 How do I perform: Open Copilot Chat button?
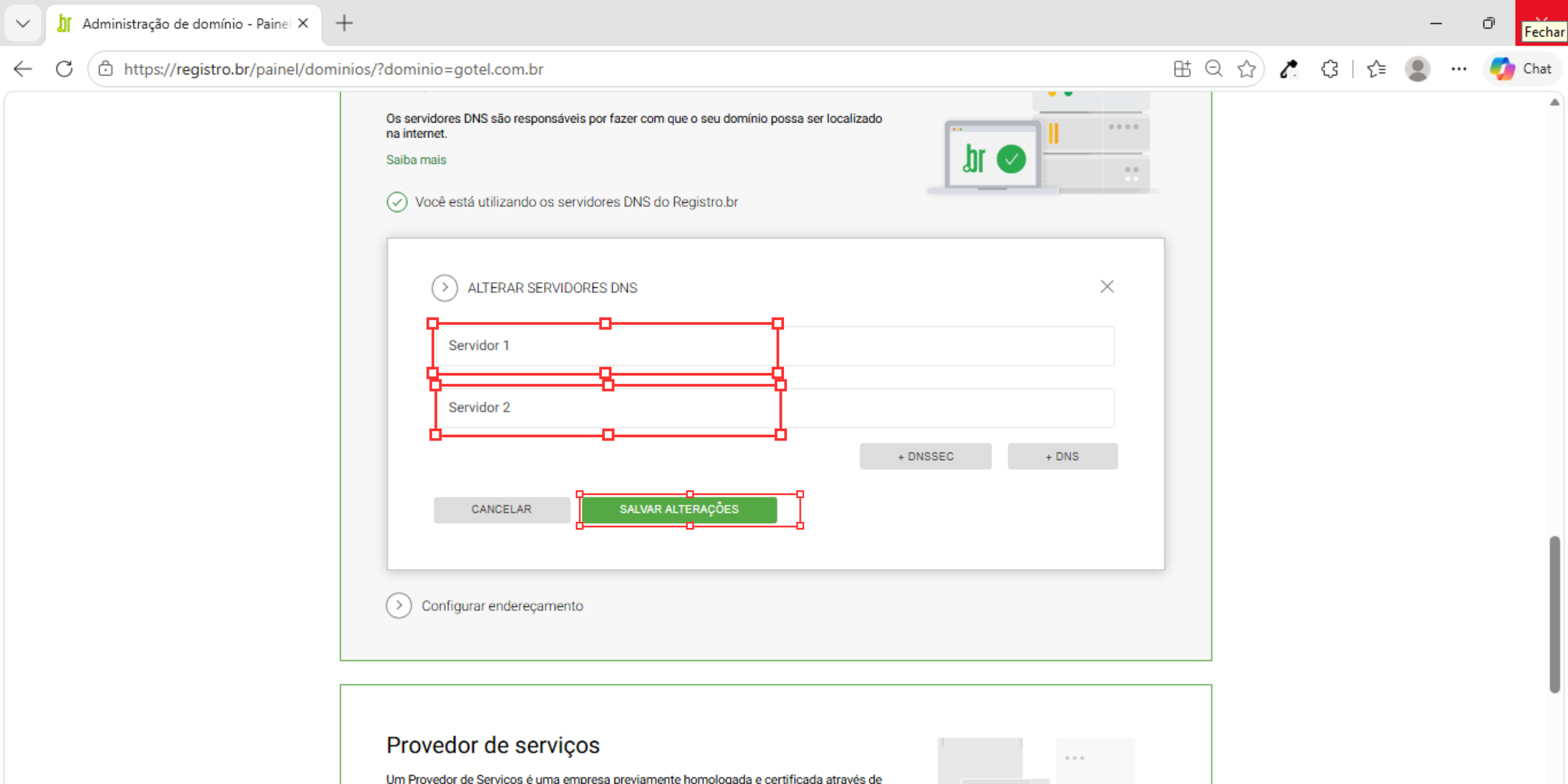pos(1522,69)
